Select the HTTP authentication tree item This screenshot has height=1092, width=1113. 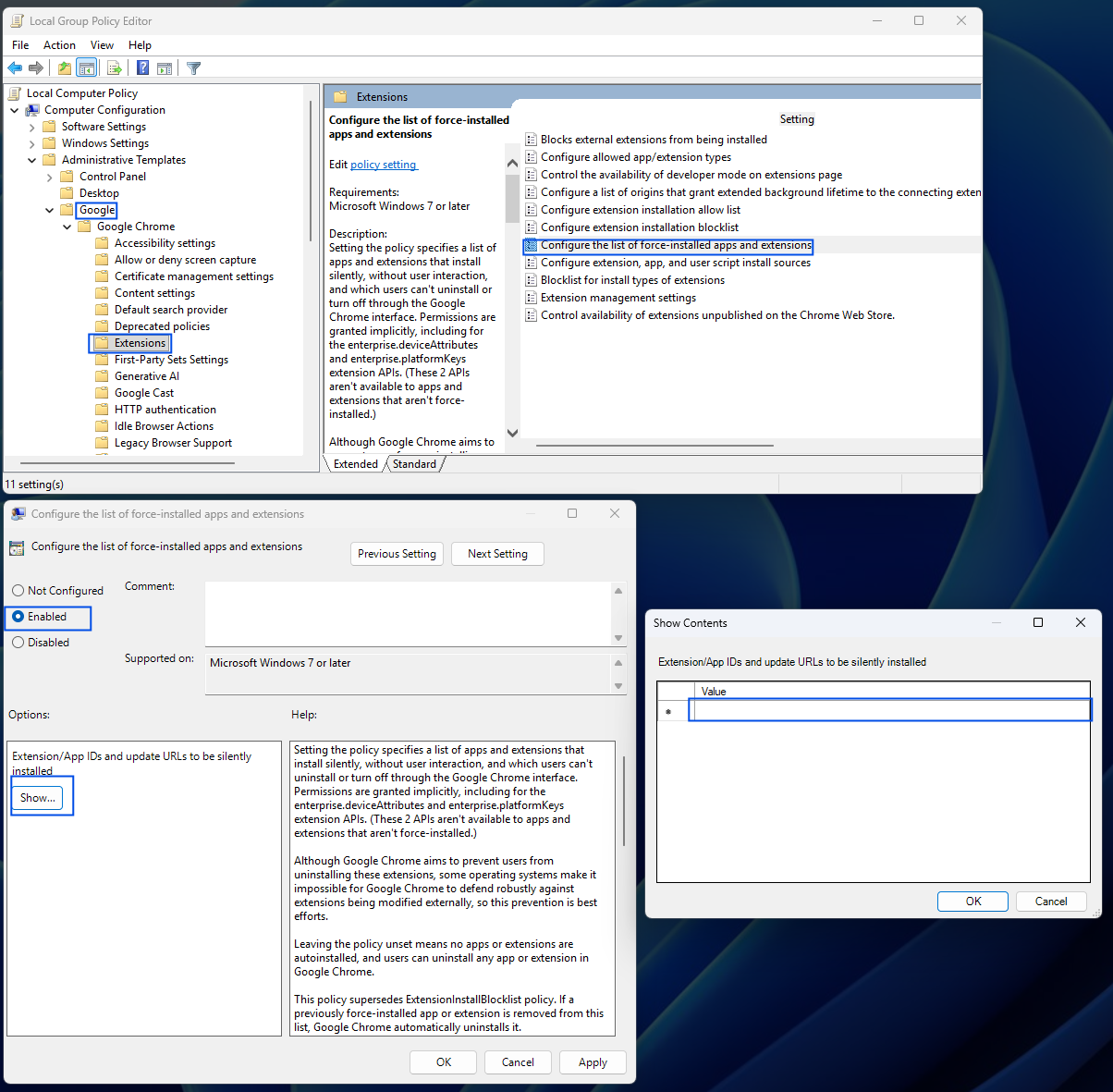165,410
